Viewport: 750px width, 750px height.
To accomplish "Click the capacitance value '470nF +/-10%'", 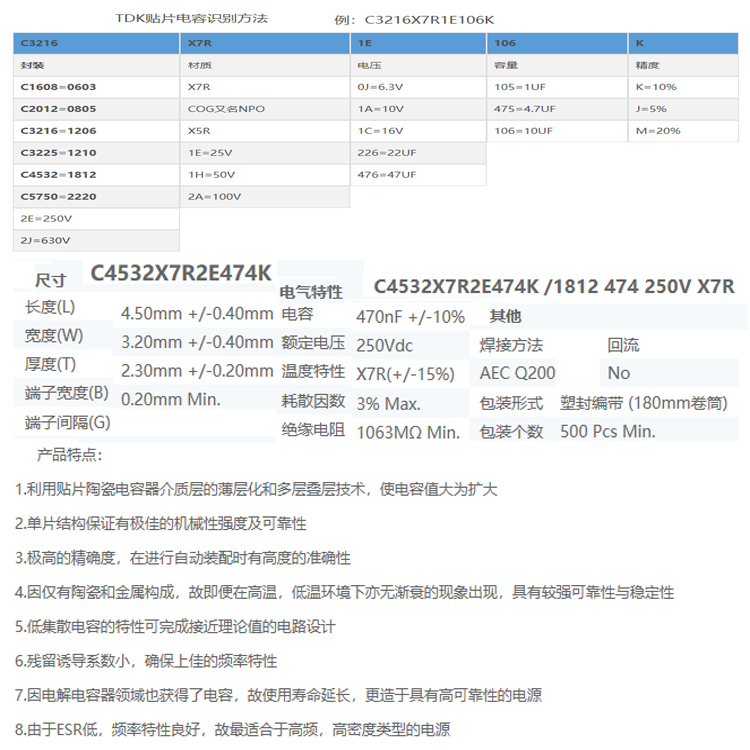I will point(410,317).
